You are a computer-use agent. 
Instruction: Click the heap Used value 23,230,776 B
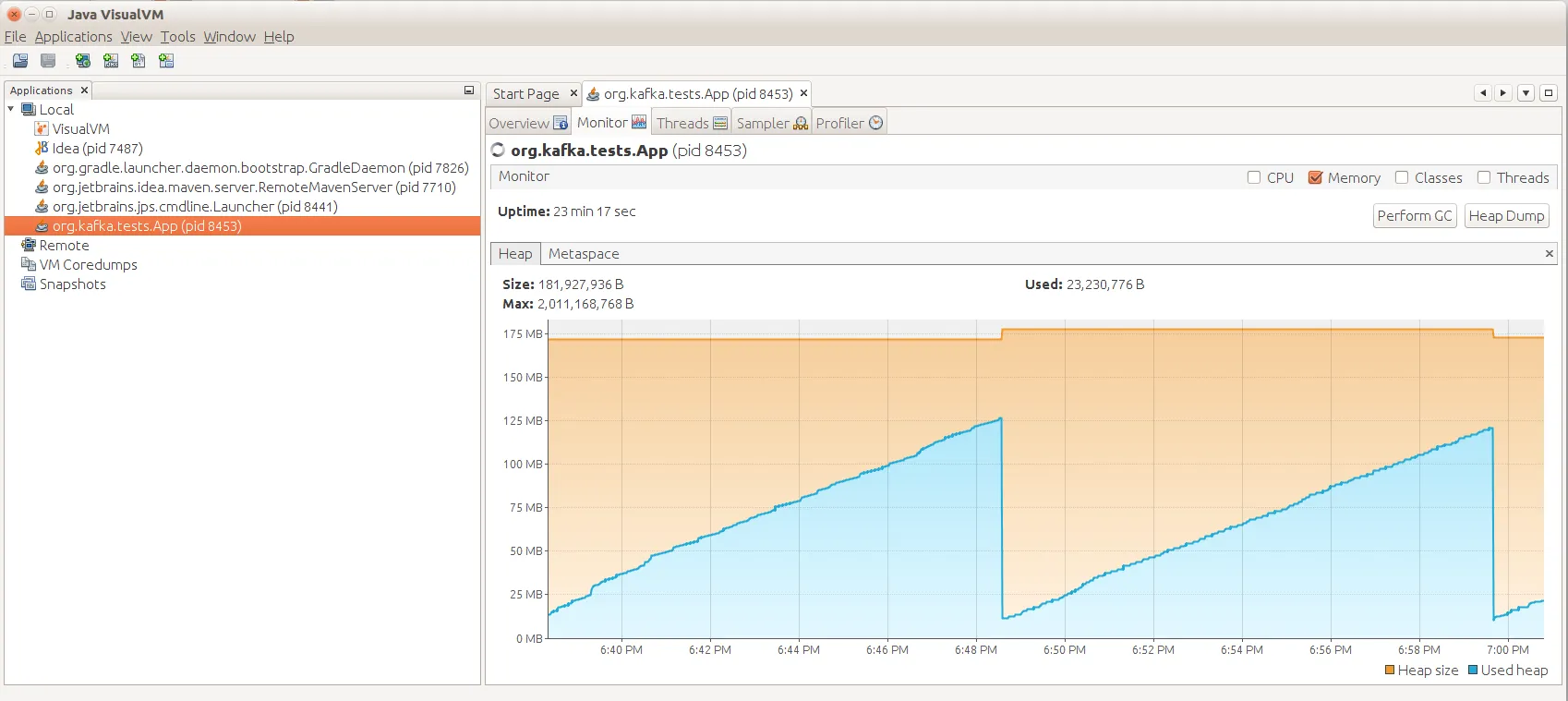[1105, 284]
